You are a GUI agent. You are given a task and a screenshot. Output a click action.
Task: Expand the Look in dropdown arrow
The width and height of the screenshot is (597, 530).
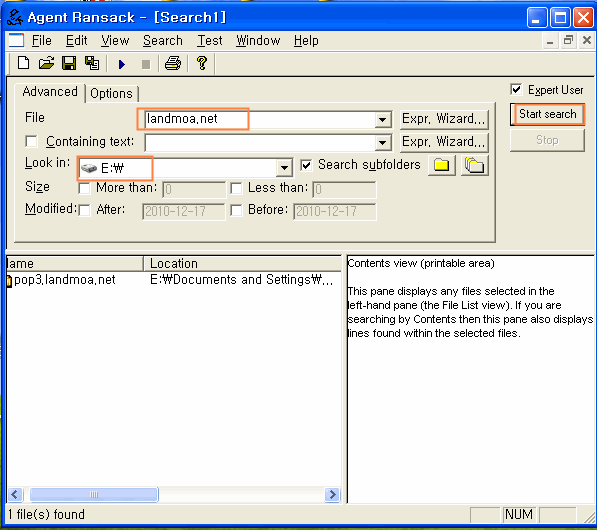(x=284, y=168)
